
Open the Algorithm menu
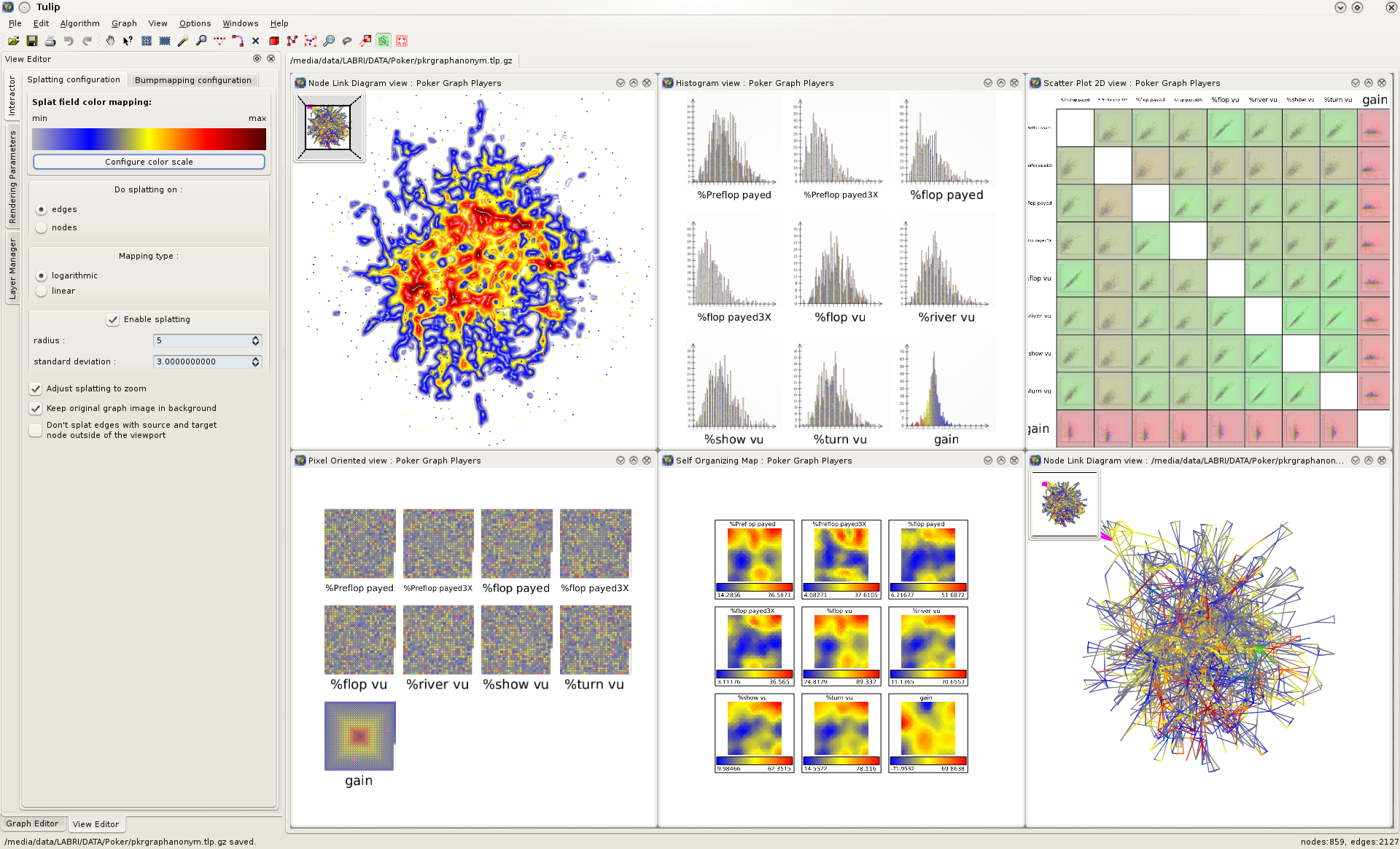pos(79,23)
